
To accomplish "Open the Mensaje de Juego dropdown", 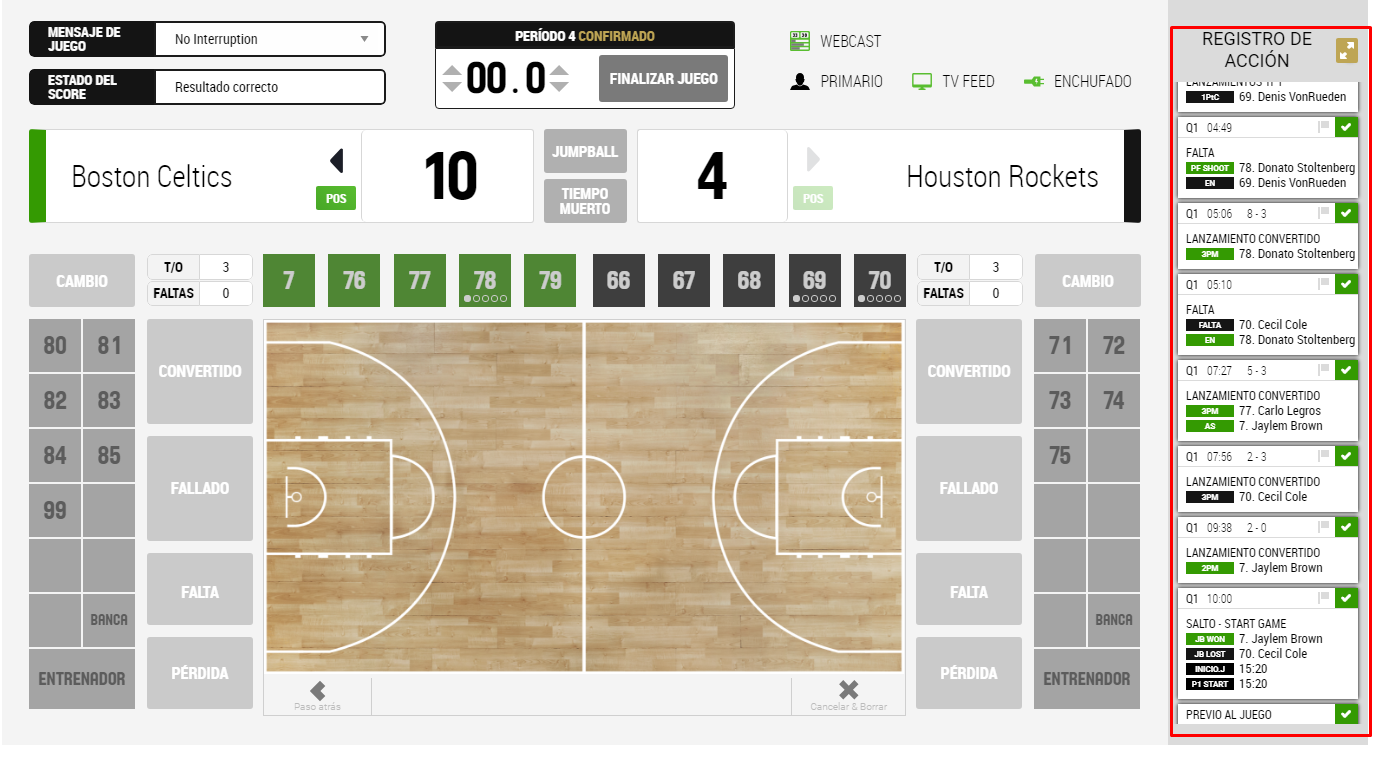I will [270, 39].
